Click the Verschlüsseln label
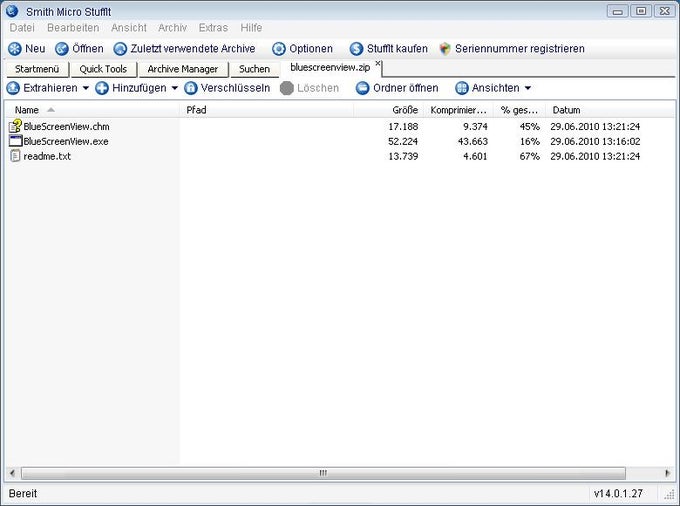Viewport: 680px width, 506px height. click(x=235, y=88)
